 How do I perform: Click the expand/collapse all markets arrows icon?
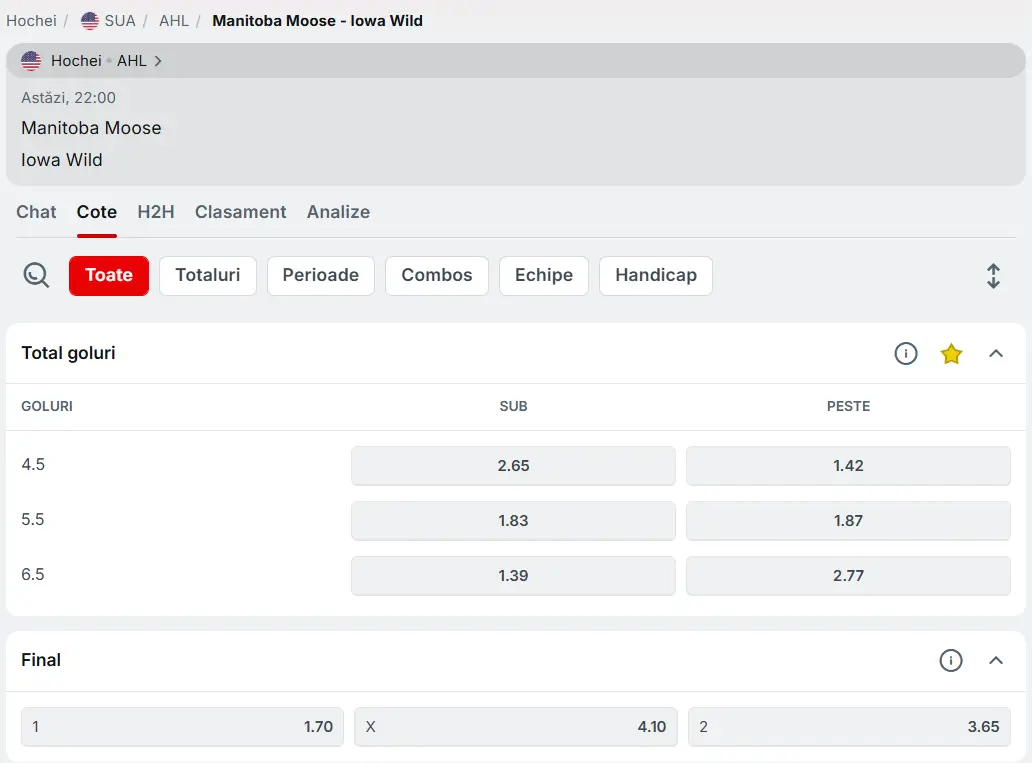tap(993, 276)
